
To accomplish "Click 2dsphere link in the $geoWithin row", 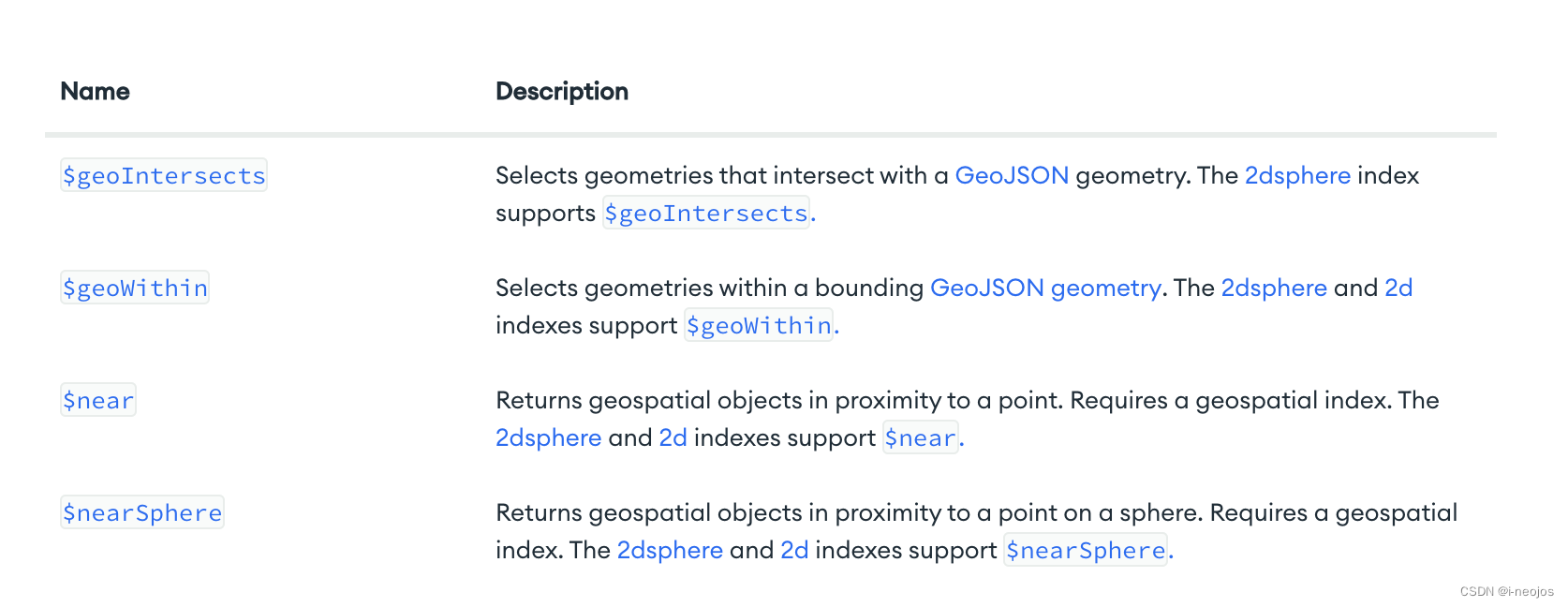I will 1274,288.
